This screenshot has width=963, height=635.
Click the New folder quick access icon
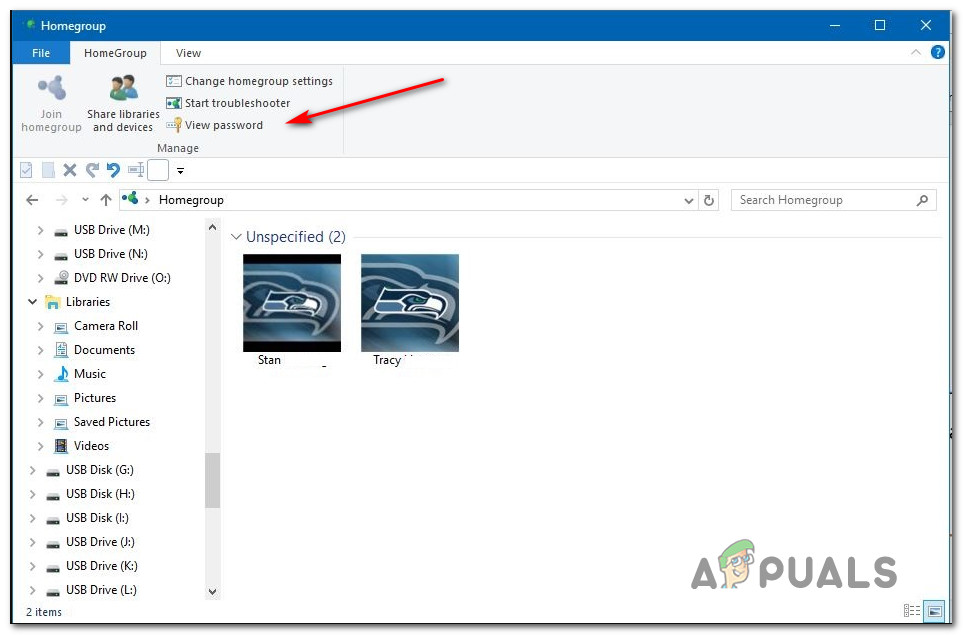[x=48, y=170]
